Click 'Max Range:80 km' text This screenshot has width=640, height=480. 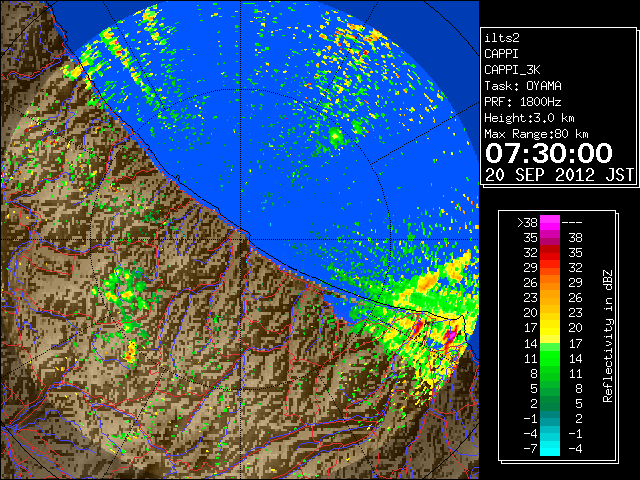[x=536, y=134]
